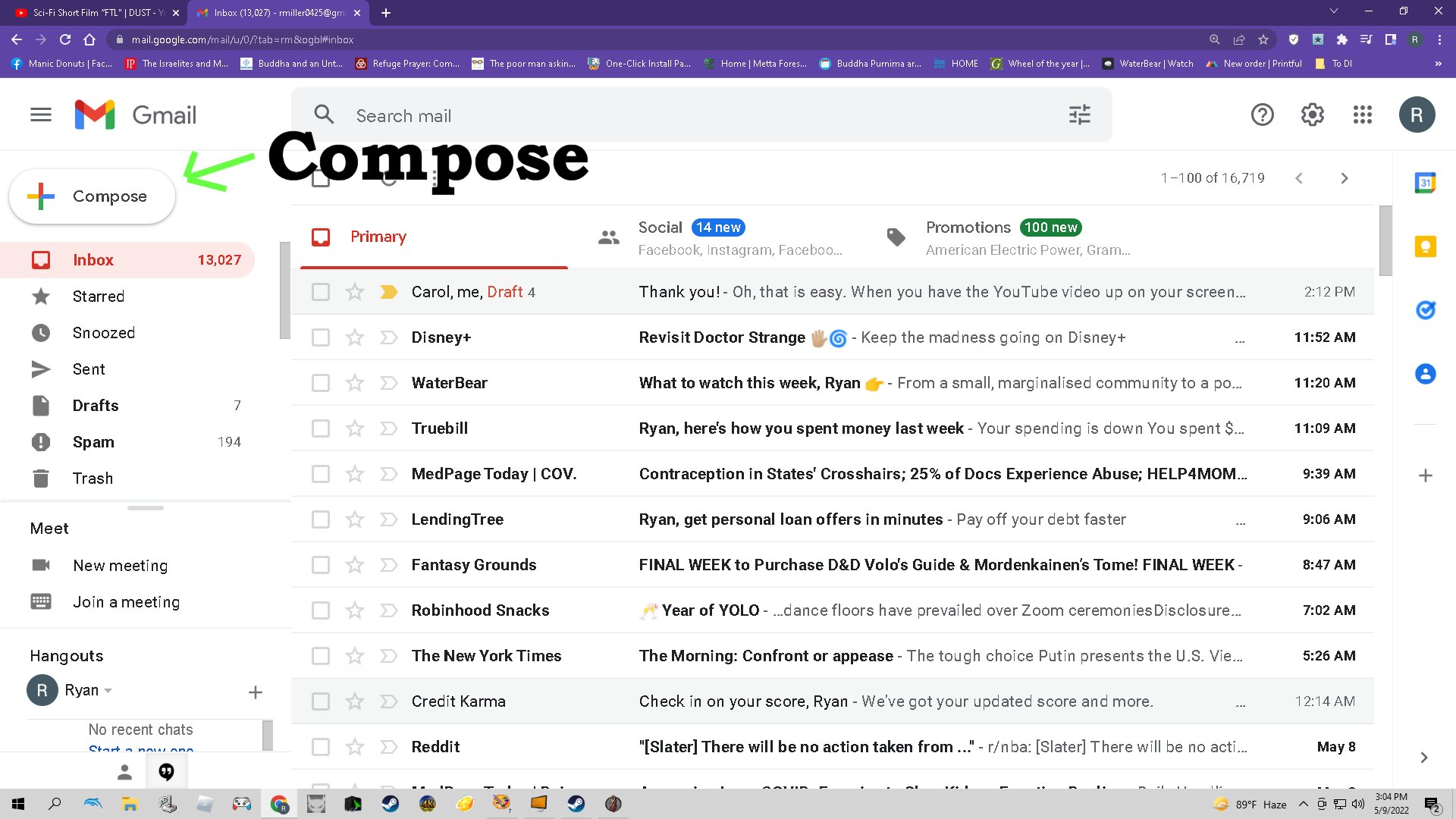Click the Compose button
Screen dimensions: 1456x819
92,196
